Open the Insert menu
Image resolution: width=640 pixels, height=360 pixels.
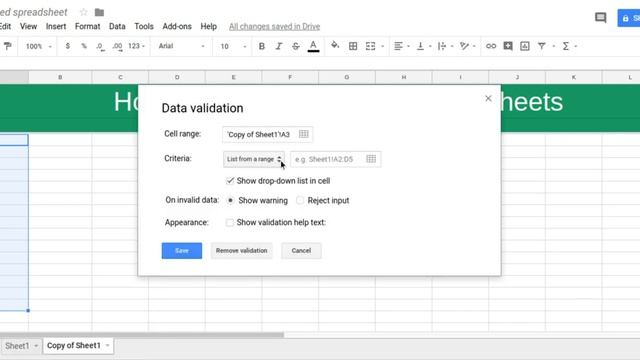[56, 27]
